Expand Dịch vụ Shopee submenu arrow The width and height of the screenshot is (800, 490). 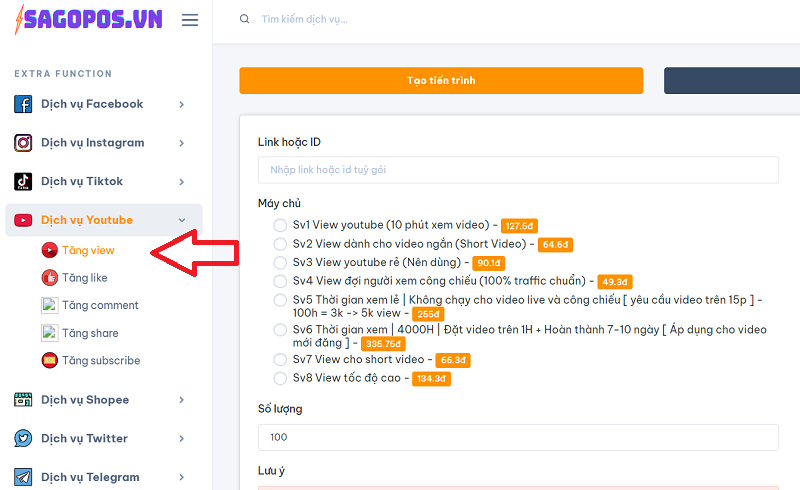coord(181,400)
